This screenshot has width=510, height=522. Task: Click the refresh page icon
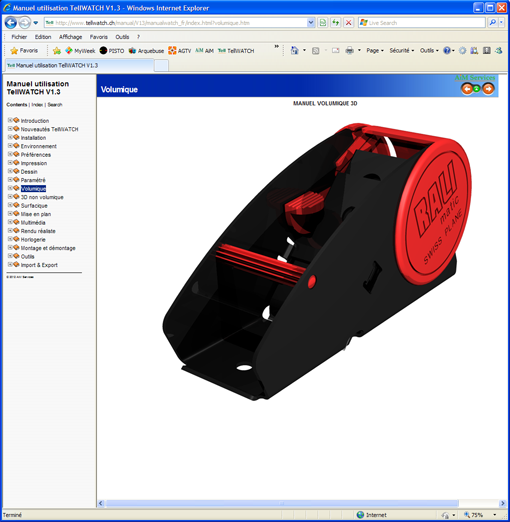(336, 23)
